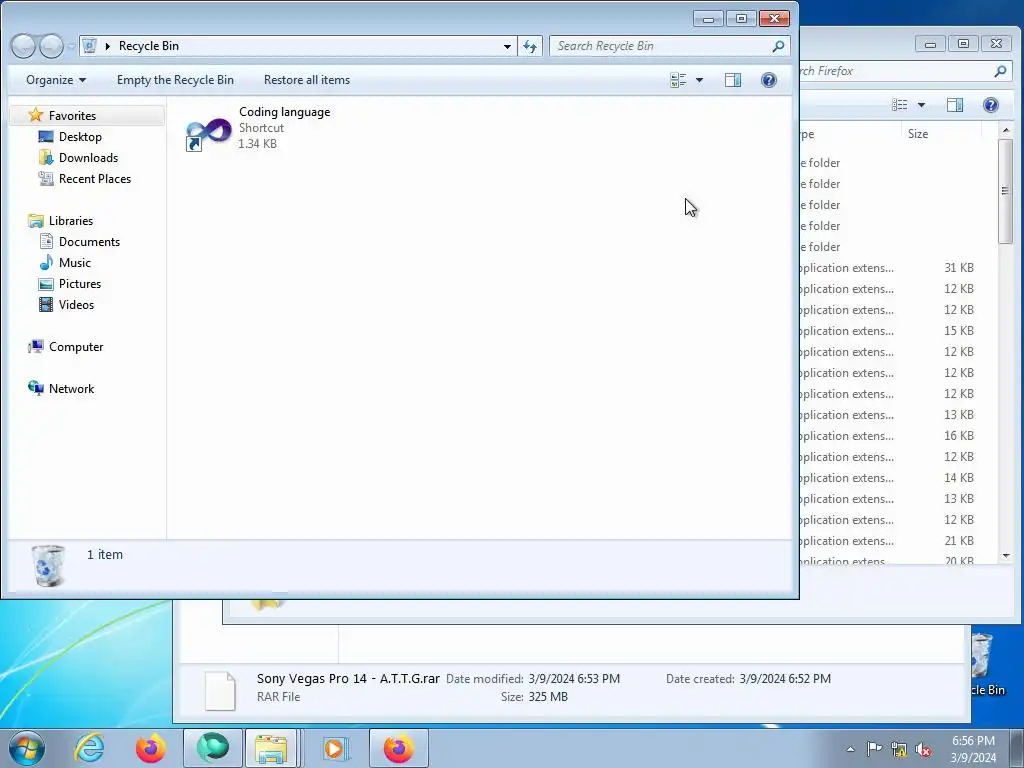Expand the breadcrumb arrow before Recycle Bin
This screenshot has height=768, width=1024.
pos(108,46)
